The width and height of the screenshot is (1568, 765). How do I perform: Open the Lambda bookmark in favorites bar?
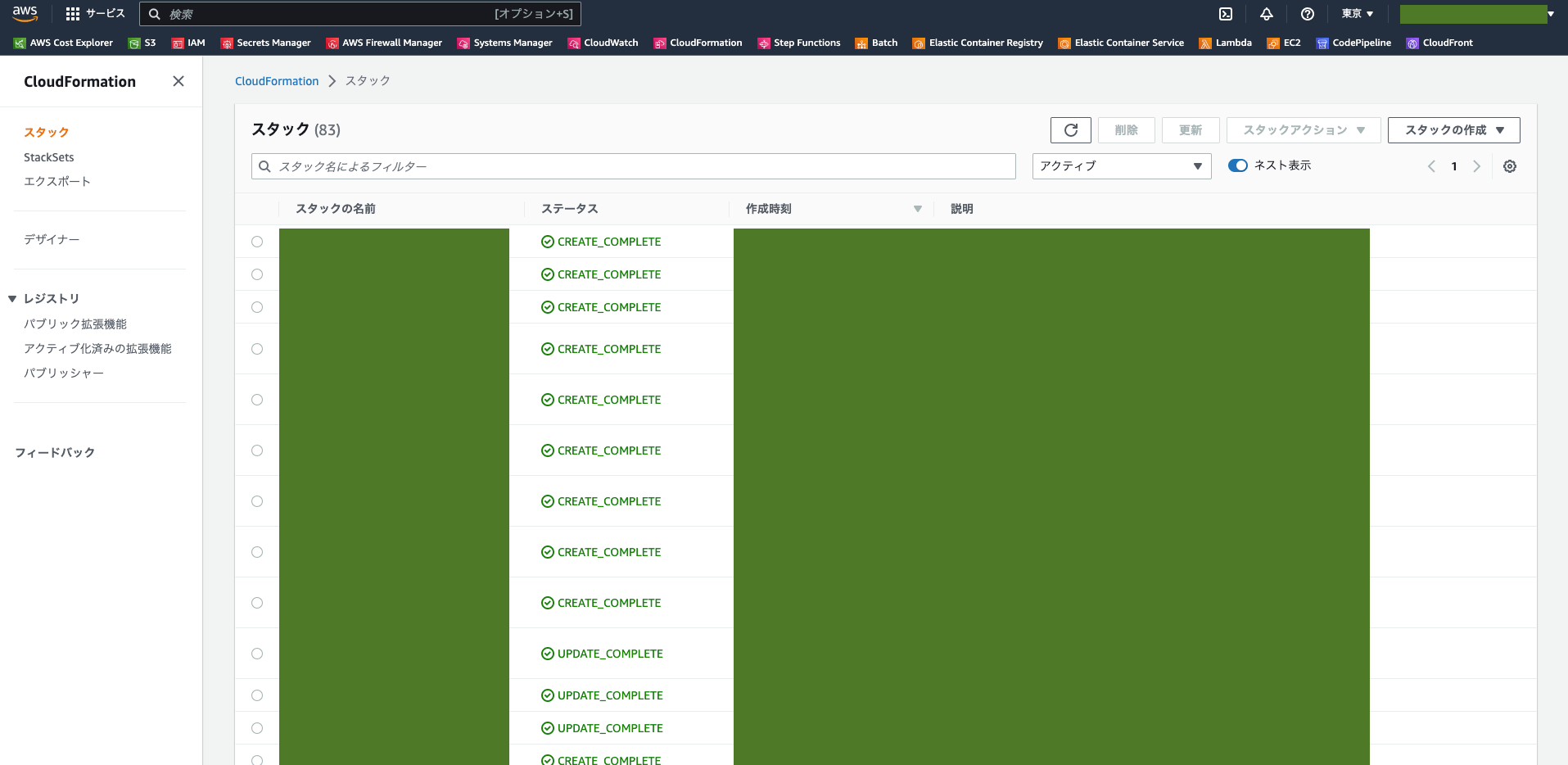[1226, 43]
